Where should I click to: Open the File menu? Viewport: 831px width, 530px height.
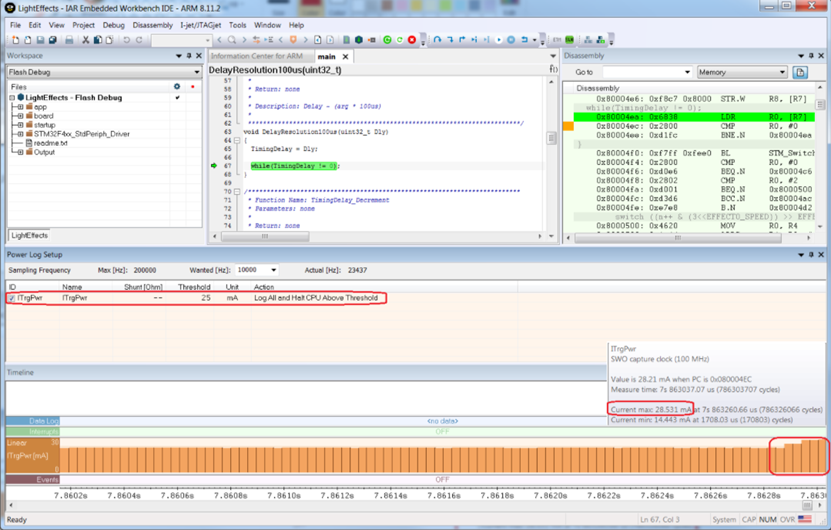coord(15,25)
